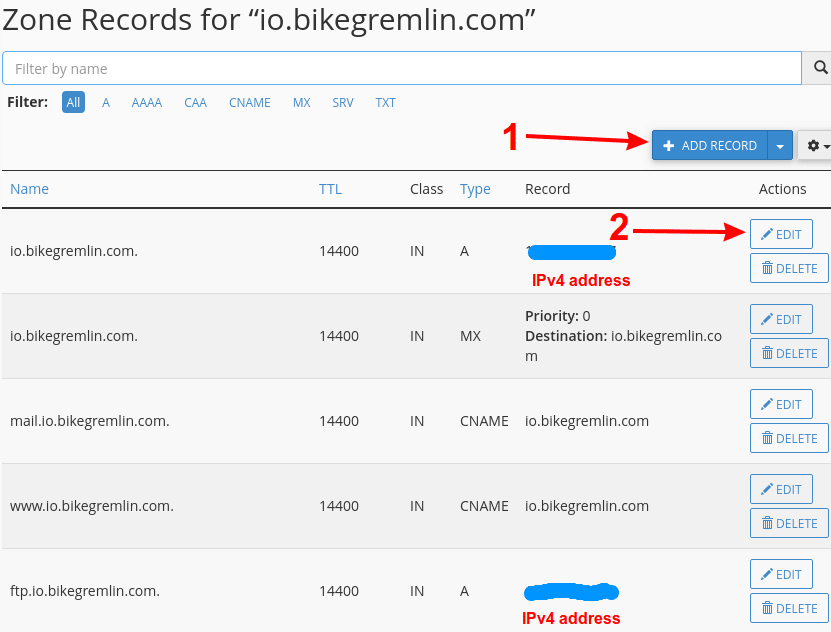The width and height of the screenshot is (831, 632).
Task: Click the Class column header
Action: pos(427,189)
